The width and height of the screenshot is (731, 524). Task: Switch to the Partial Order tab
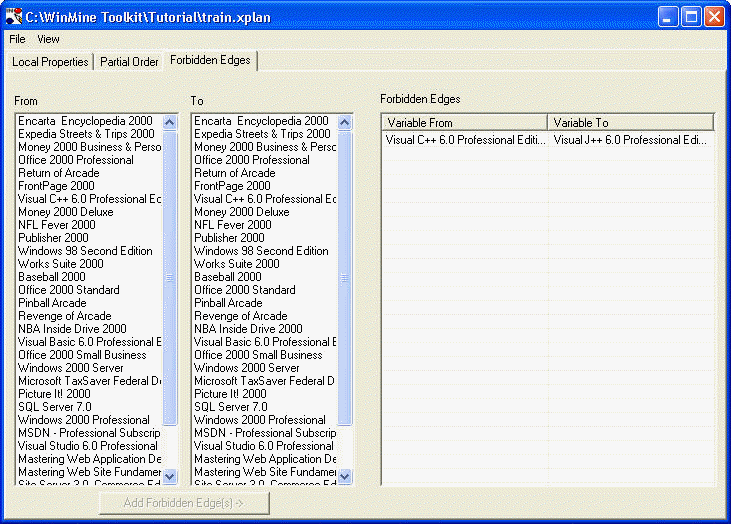tap(129, 62)
